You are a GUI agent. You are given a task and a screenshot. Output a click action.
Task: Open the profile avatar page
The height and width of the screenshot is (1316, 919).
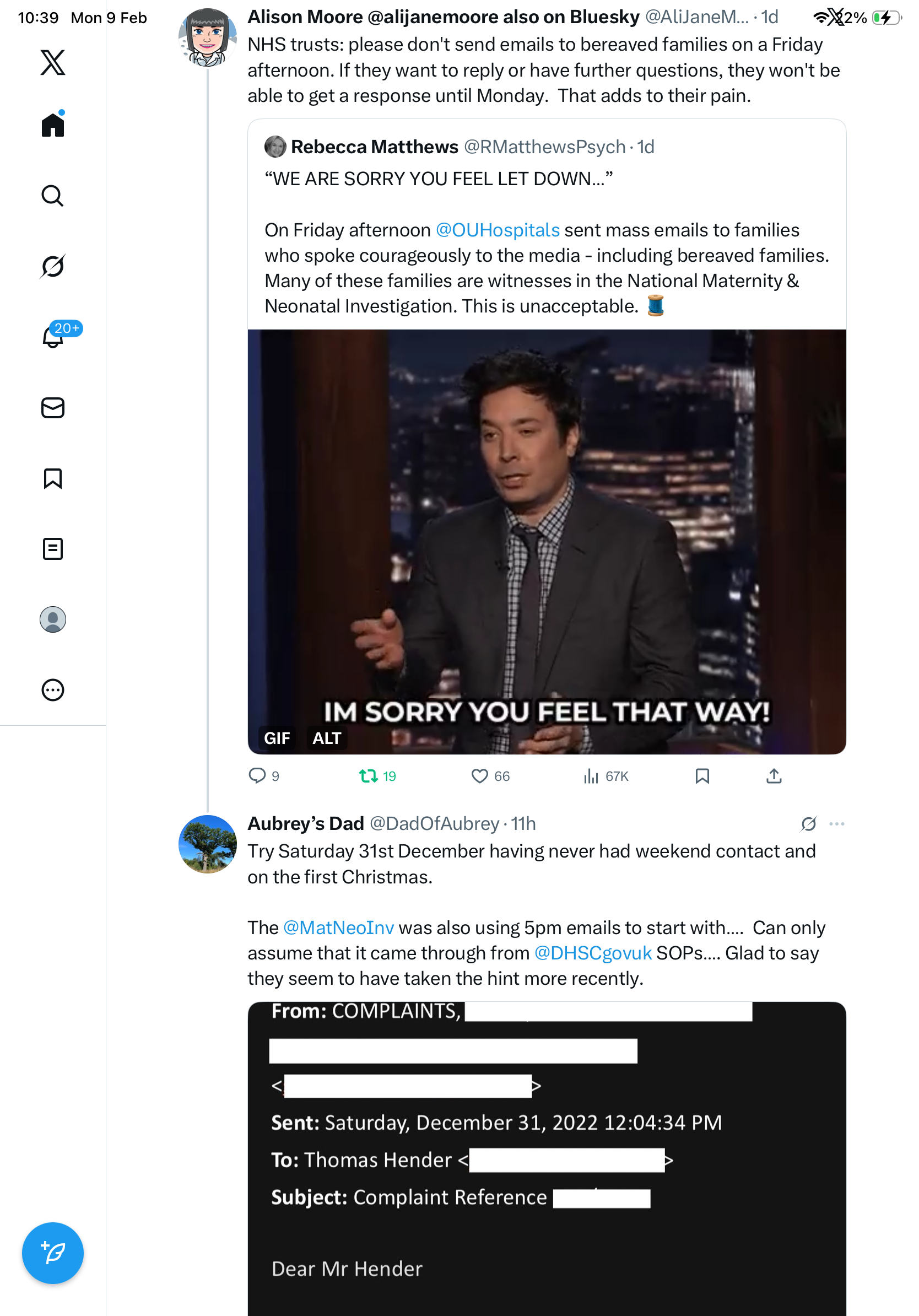(53, 619)
